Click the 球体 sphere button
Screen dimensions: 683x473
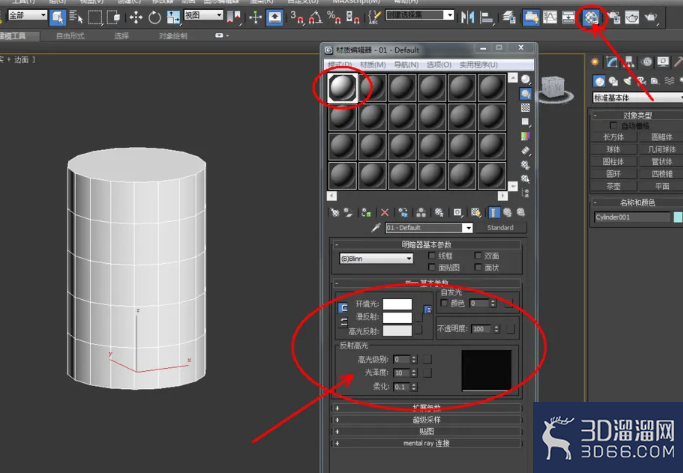point(613,149)
